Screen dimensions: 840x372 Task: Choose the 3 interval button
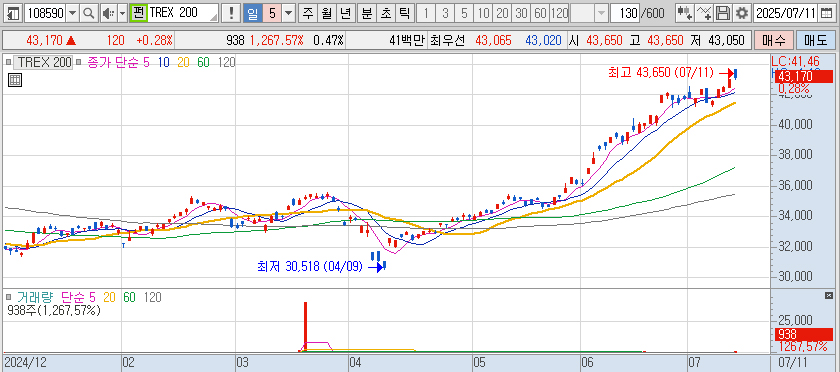[x=445, y=13]
